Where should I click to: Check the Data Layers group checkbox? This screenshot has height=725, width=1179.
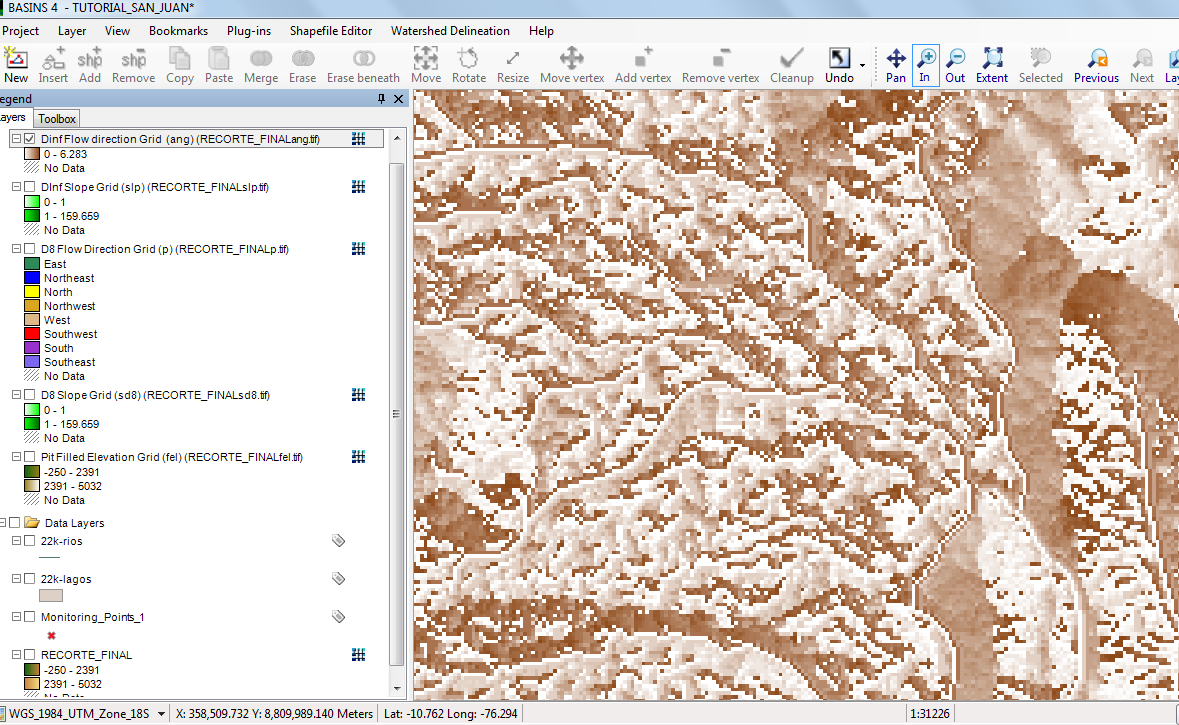(14, 522)
